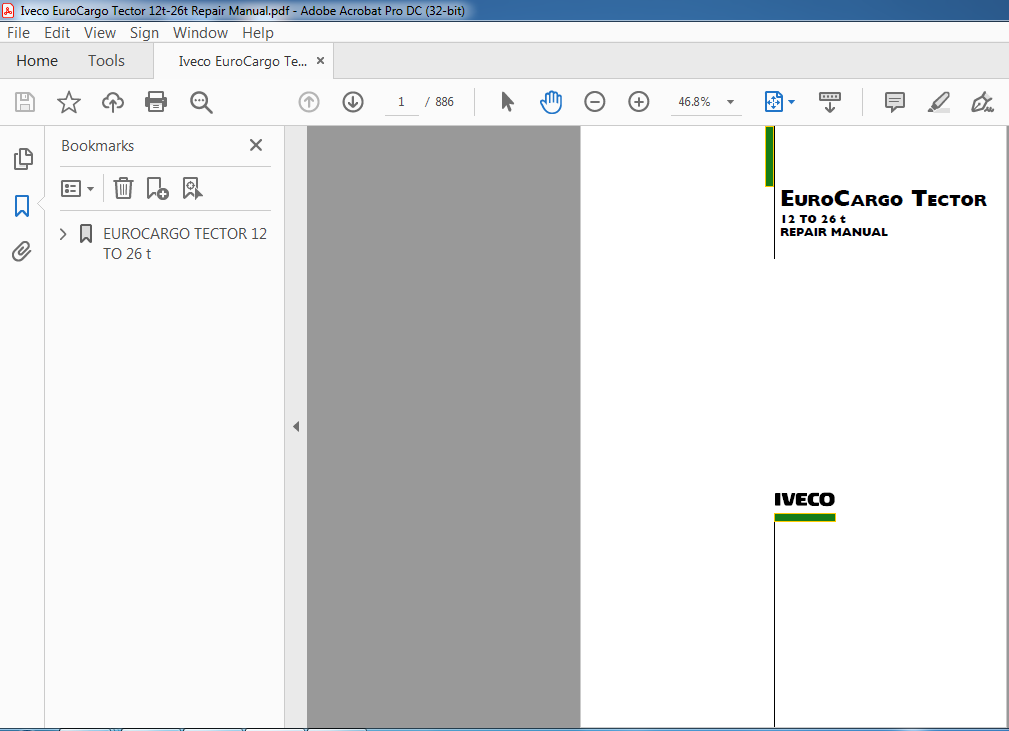Print the document with printer icon

tap(156, 102)
